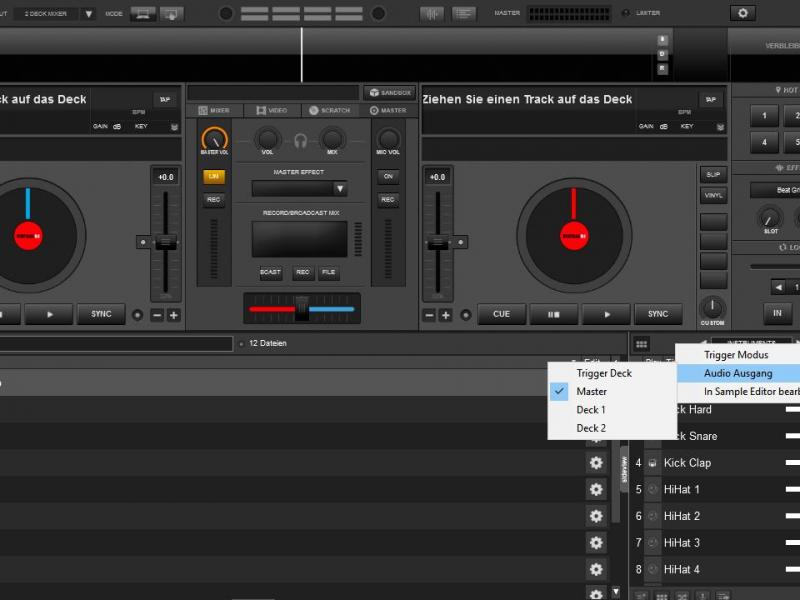Expand the 2 Deck Mixer layout dropdown

click(88, 14)
